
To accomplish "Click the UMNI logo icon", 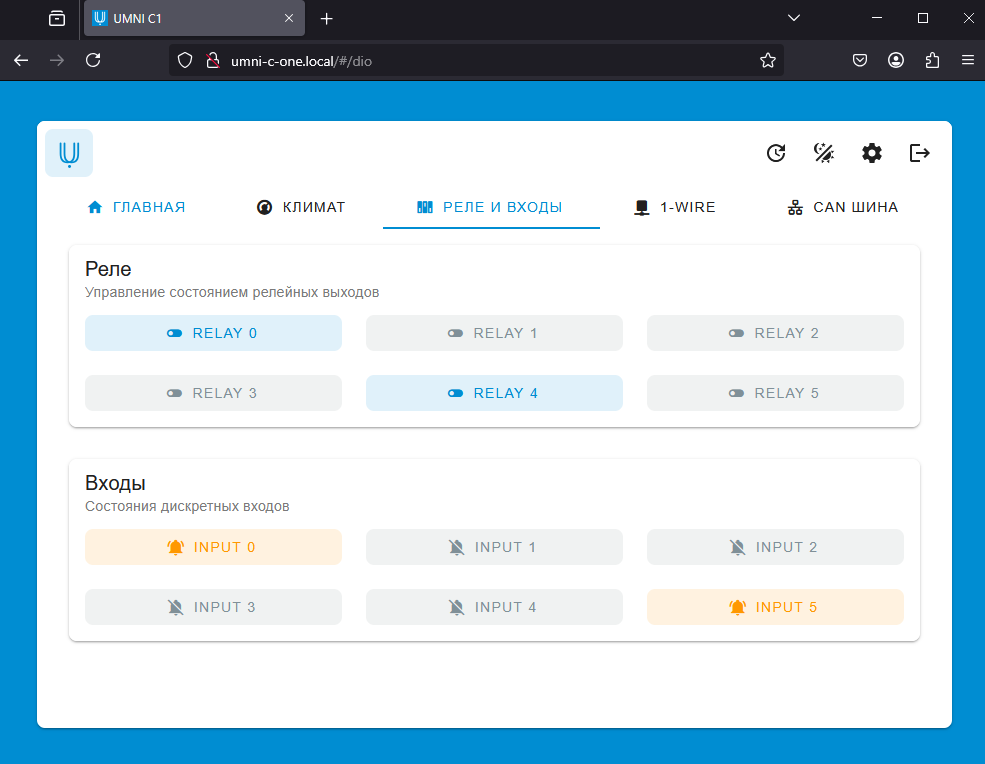I will tap(69, 153).
